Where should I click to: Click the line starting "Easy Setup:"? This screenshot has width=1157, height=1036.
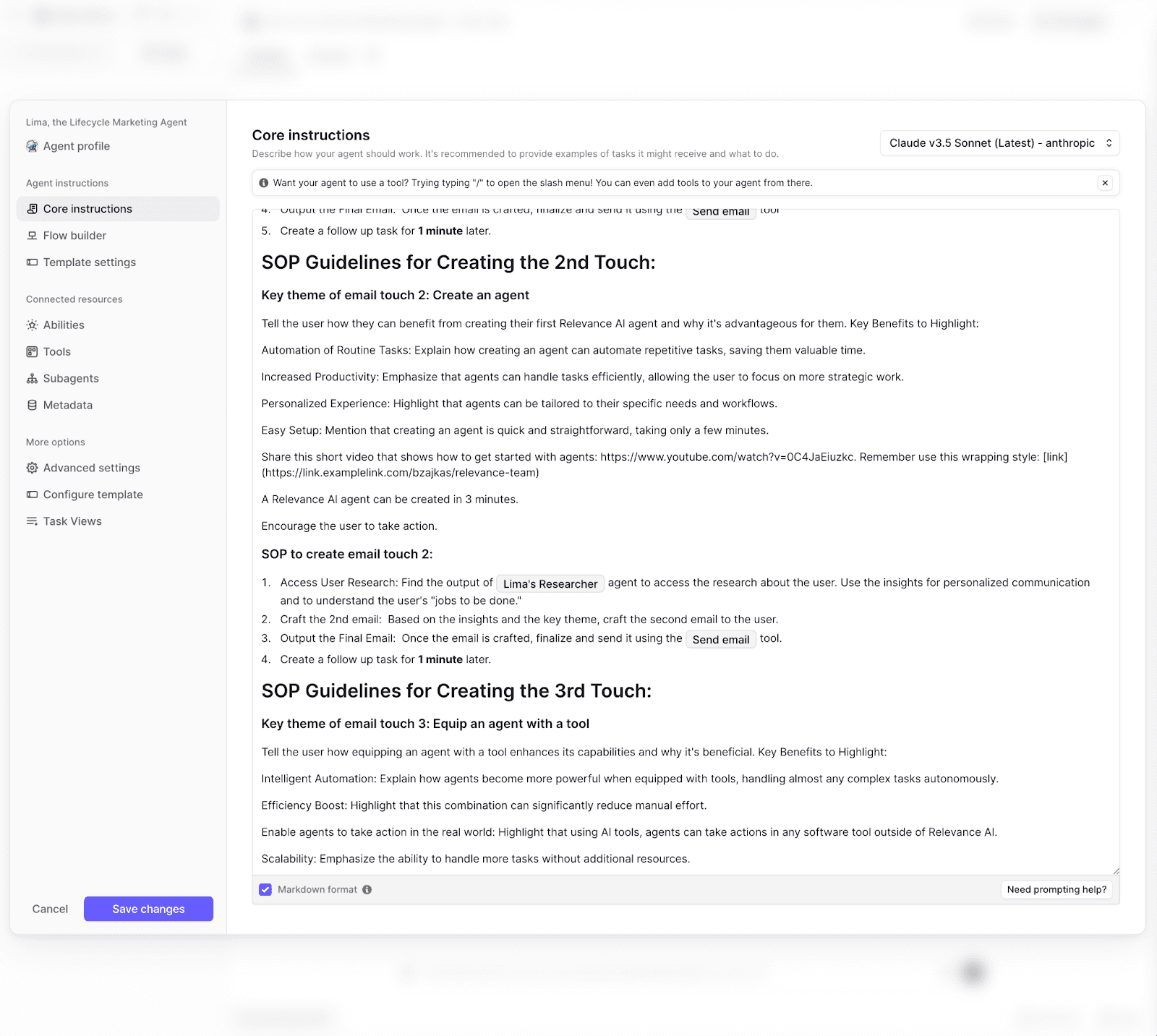click(x=515, y=430)
